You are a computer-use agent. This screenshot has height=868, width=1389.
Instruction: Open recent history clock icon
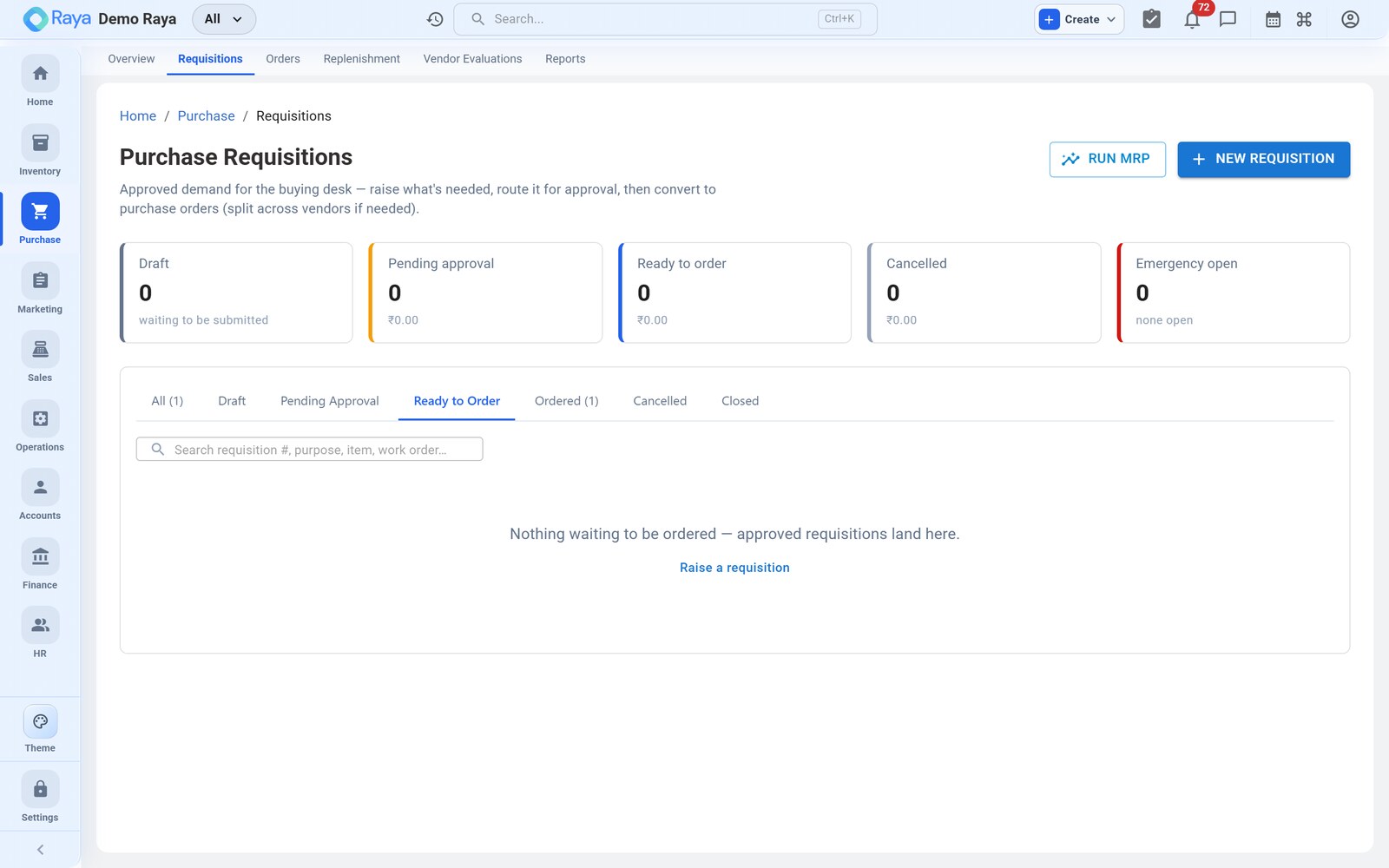435,19
